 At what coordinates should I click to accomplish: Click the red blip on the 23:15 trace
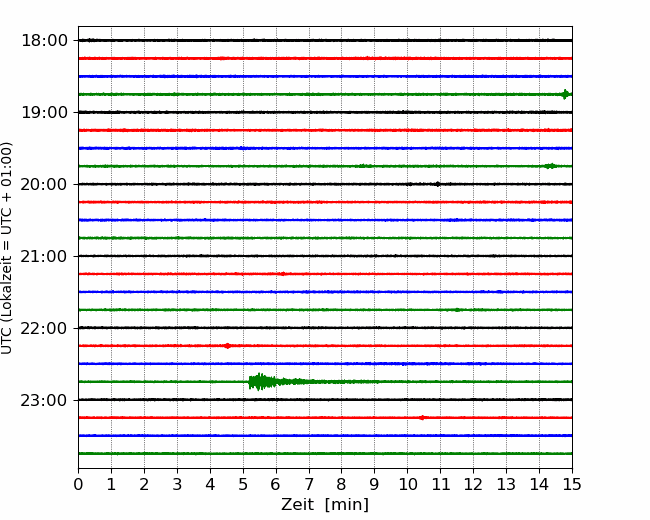point(423,417)
